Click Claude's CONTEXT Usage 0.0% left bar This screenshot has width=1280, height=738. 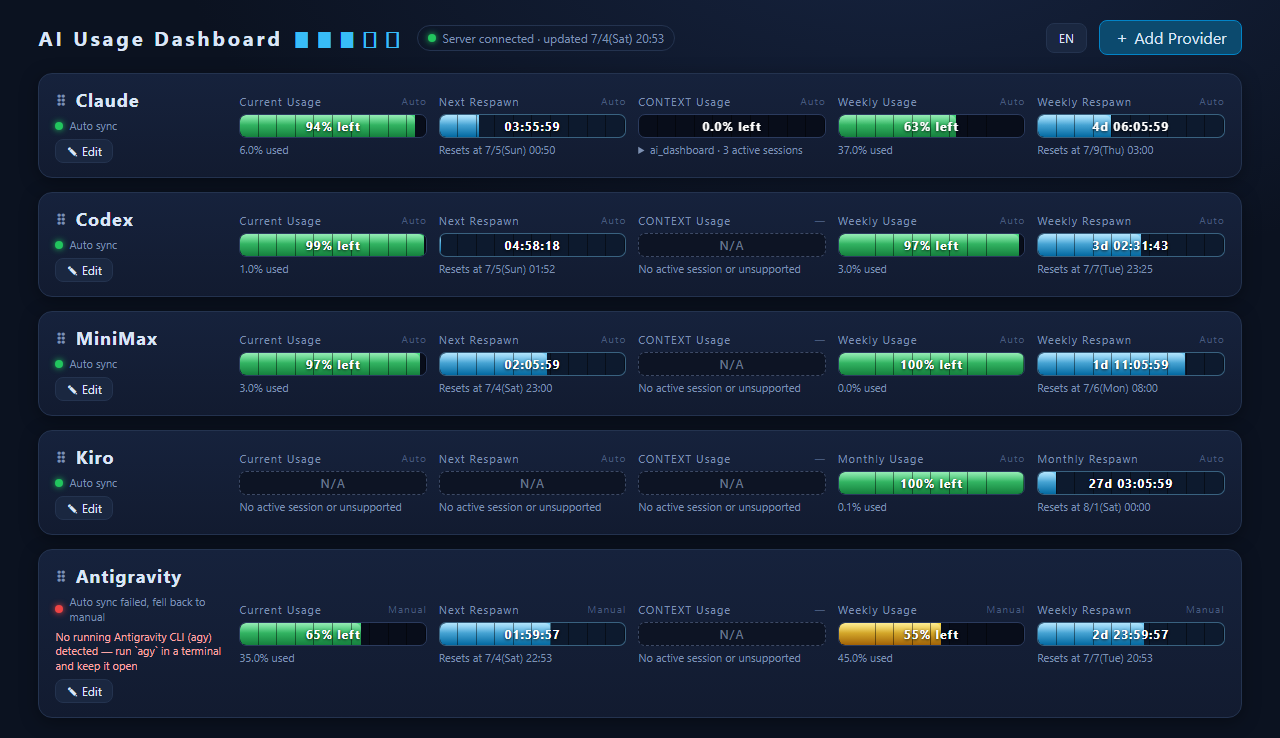732,126
